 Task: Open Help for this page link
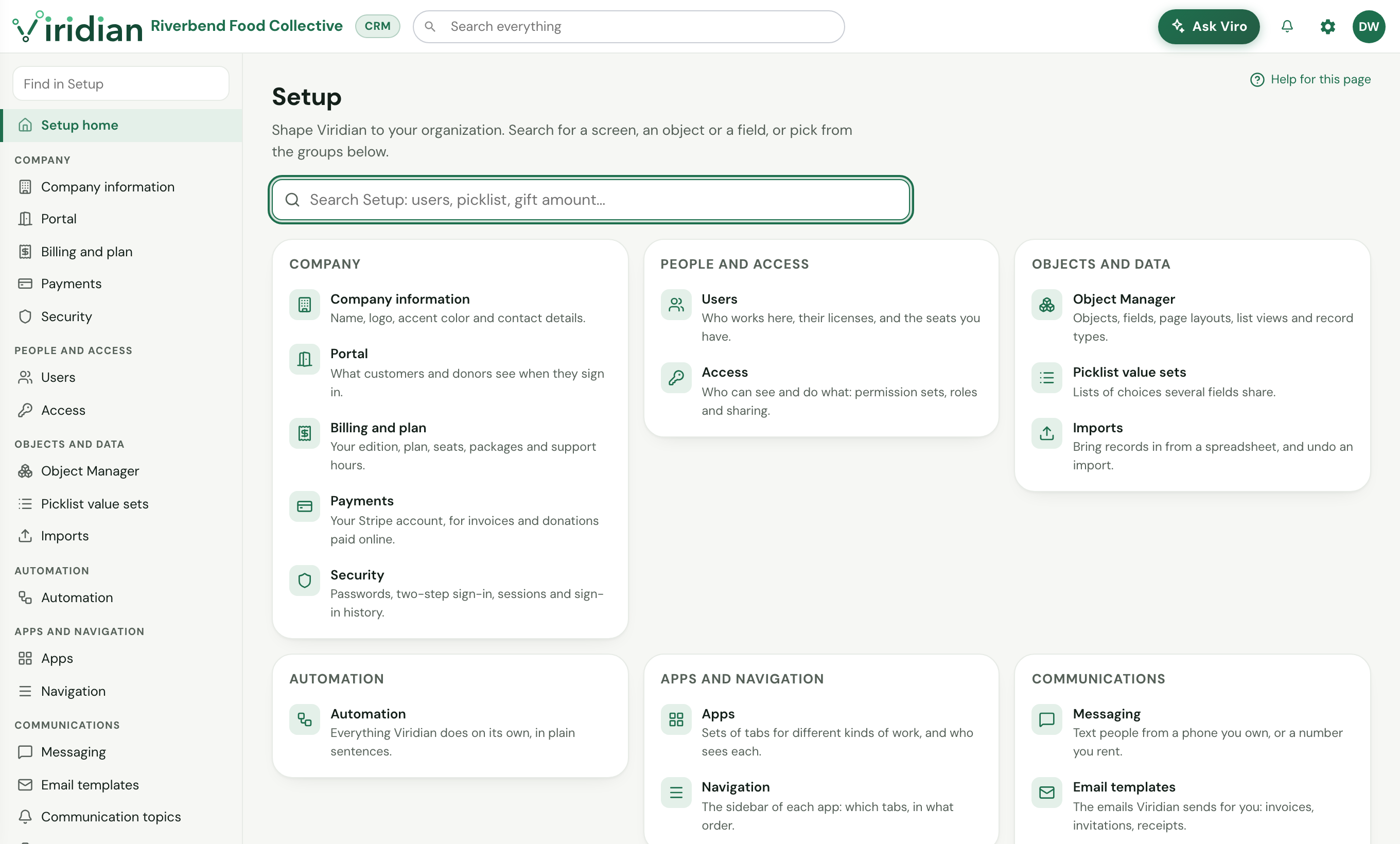click(x=1310, y=80)
